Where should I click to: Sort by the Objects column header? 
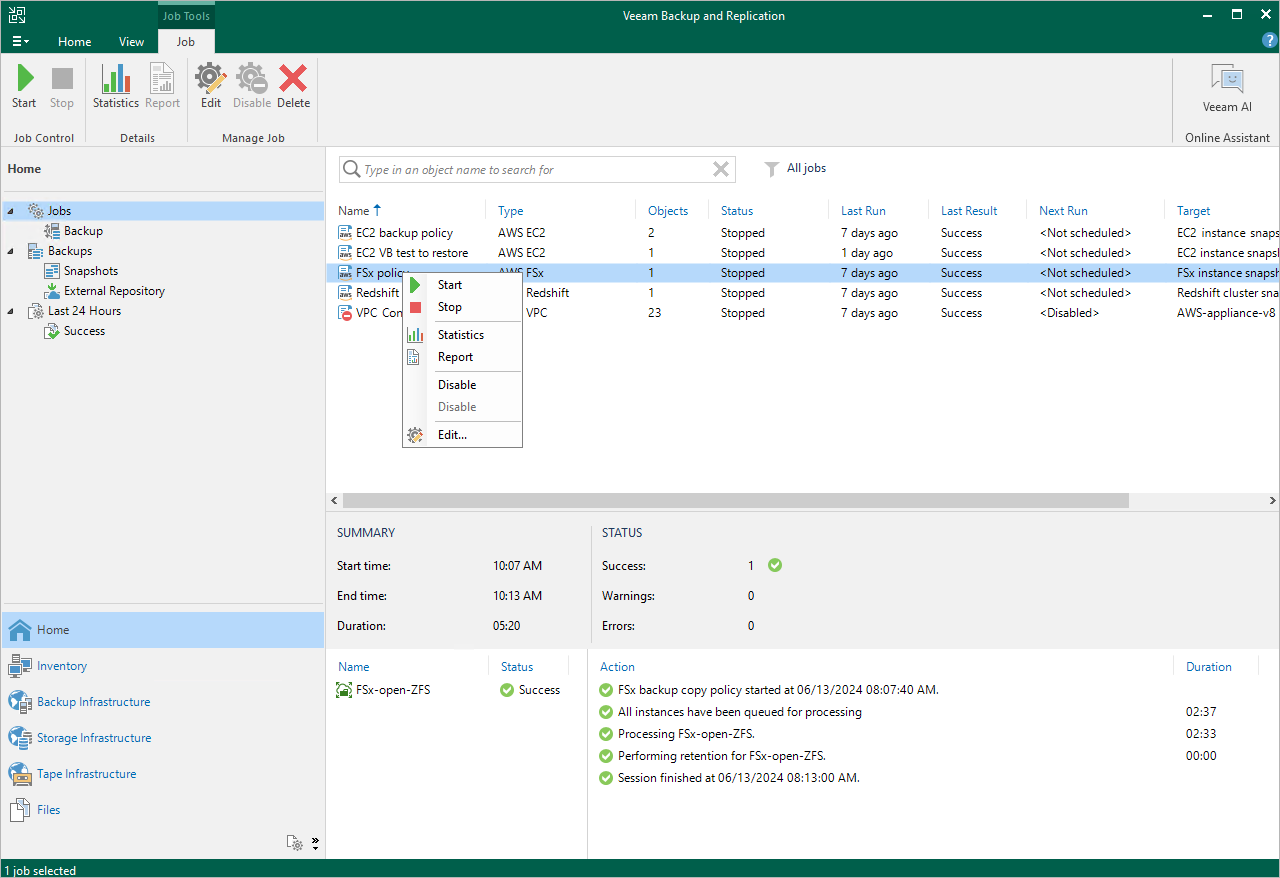coord(668,211)
